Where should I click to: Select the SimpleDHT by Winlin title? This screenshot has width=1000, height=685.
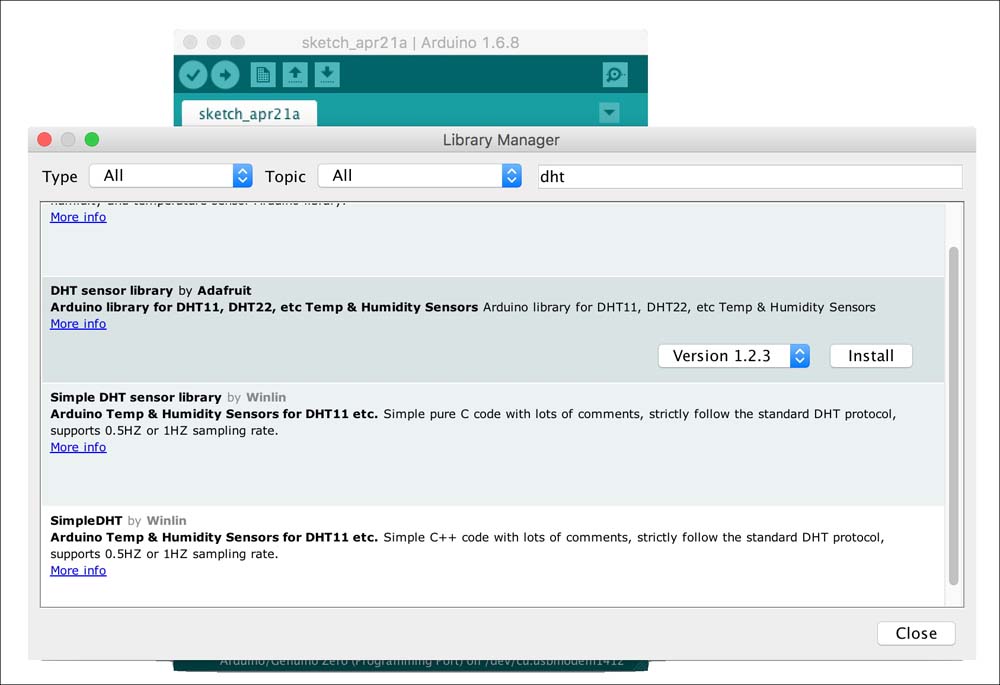coord(119,520)
